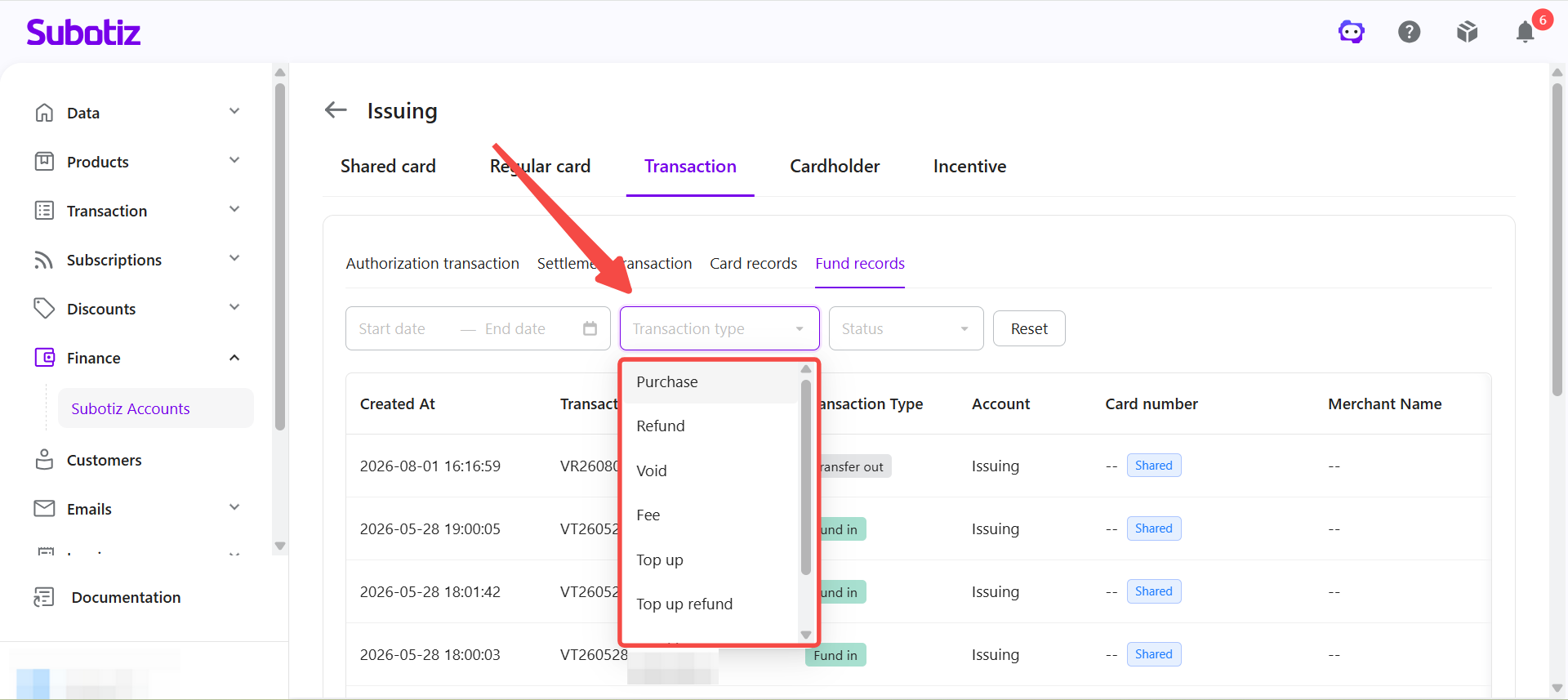
Task: Expand the Subscriptions menu chevron
Action: point(234,258)
